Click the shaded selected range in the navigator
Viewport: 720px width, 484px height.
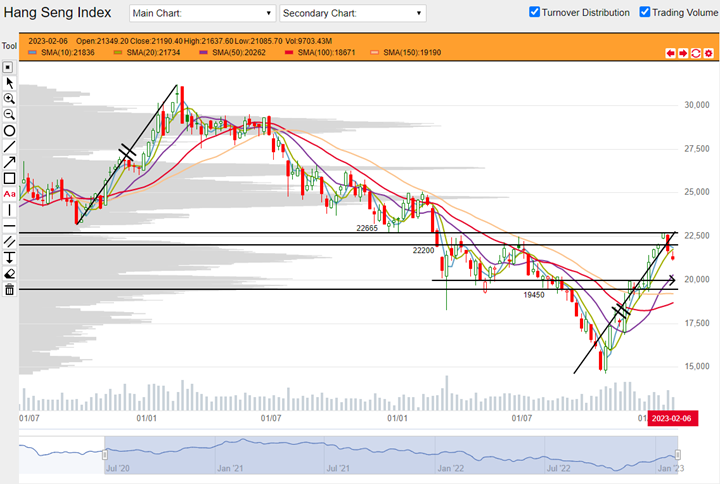click(x=391, y=455)
